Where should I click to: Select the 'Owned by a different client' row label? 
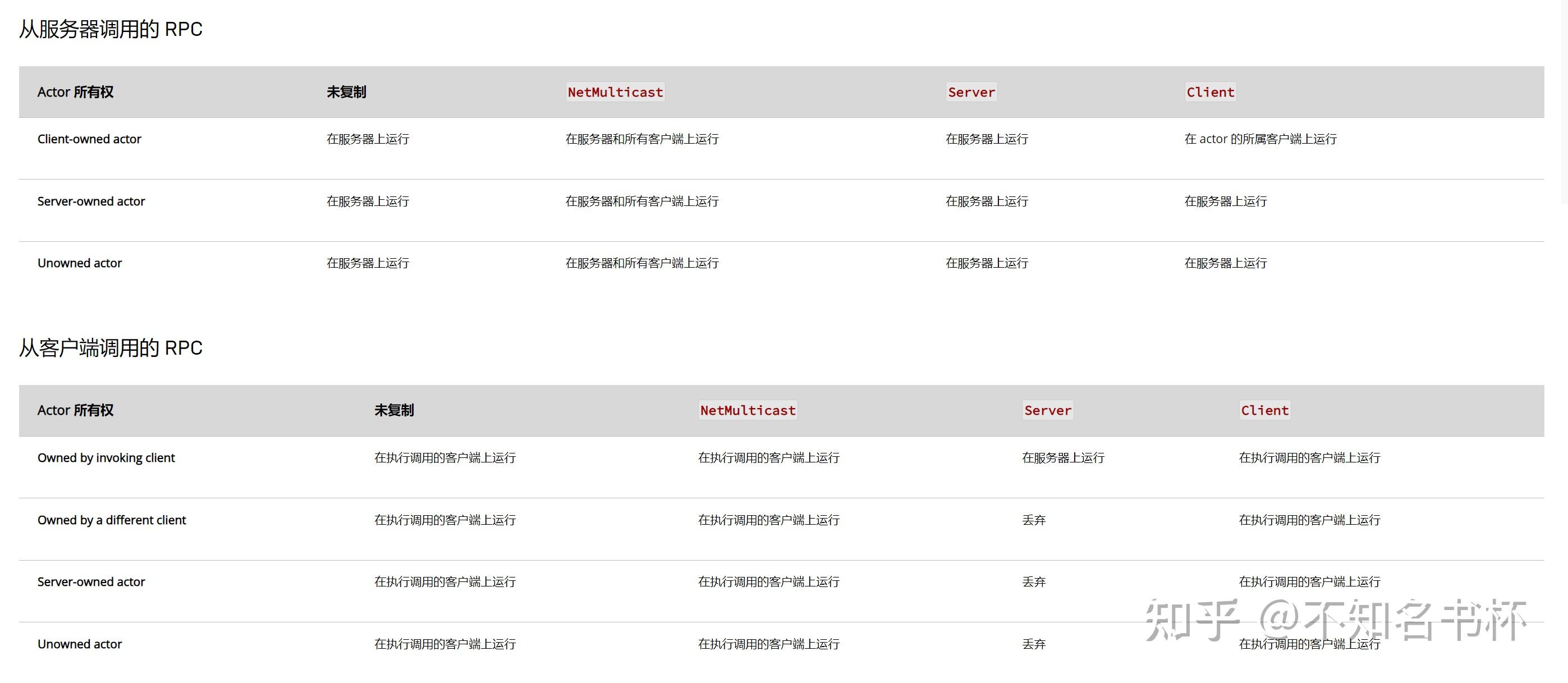pos(111,520)
